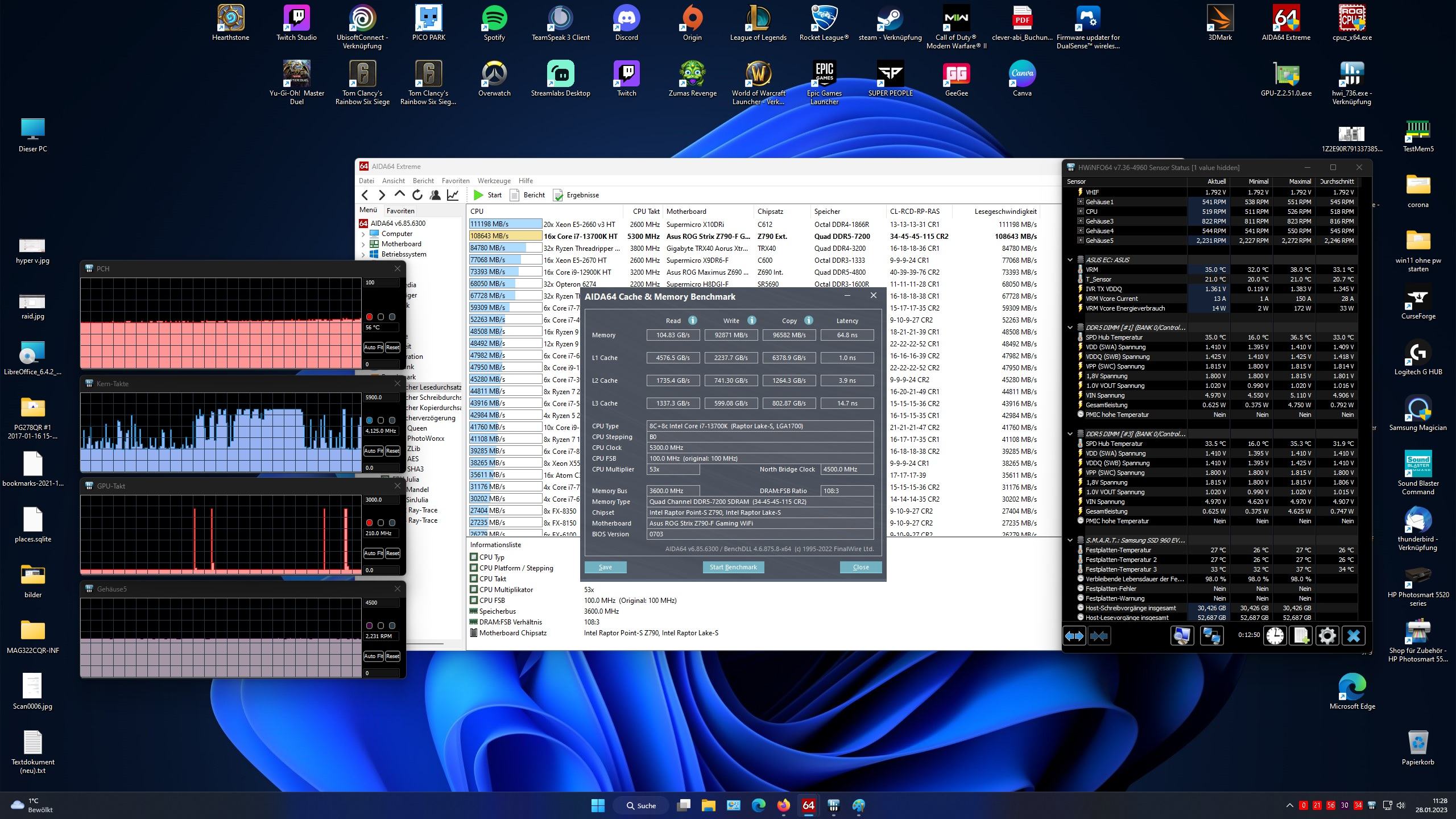Open the Windows Start menu

[x=598, y=805]
